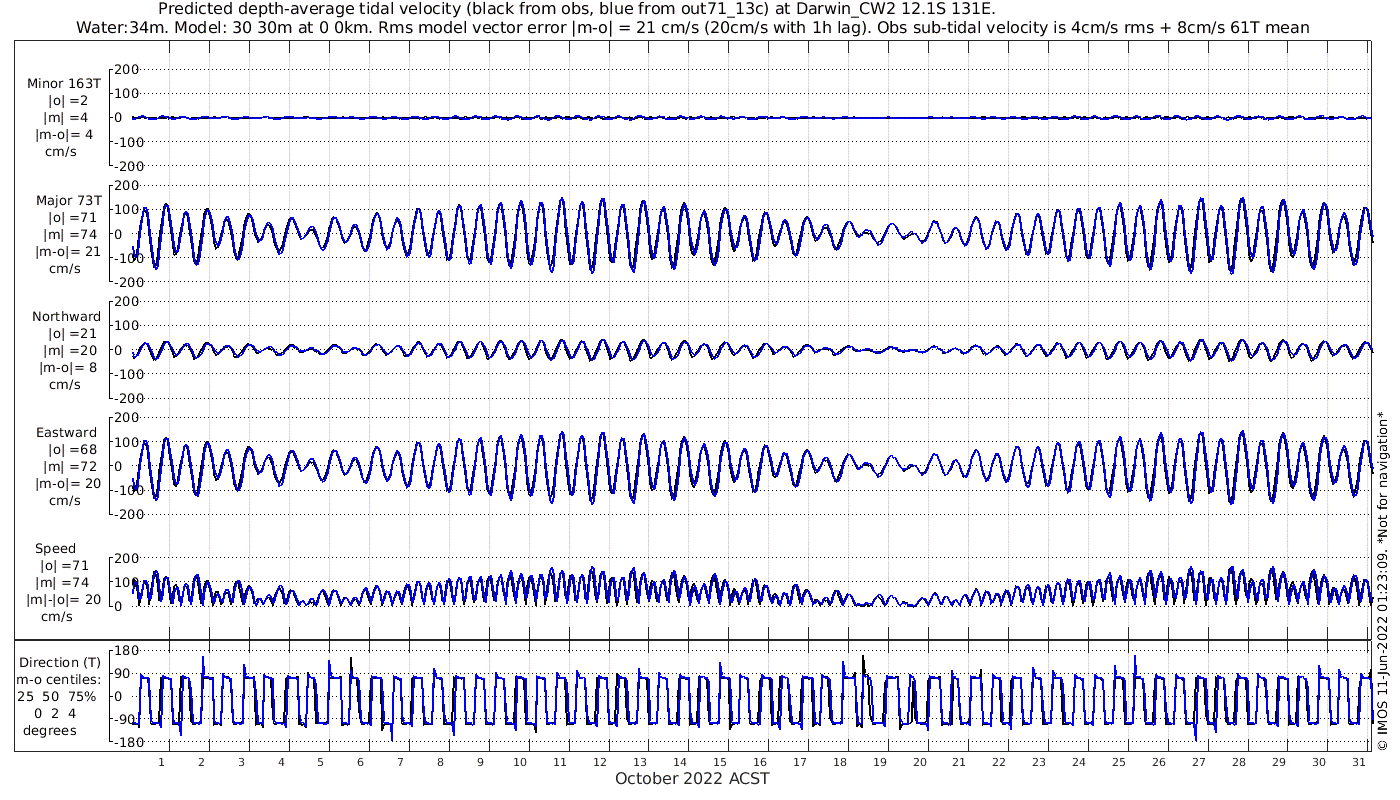The image size is (1400, 800).
Task: Click '|m| =4' in the Minor panel
Action: tap(64, 118)
